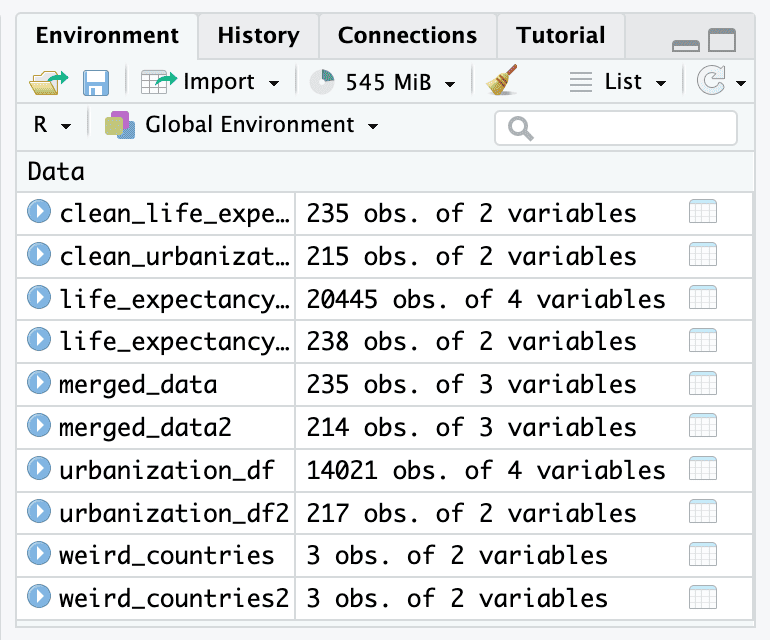The image size is (770, 640).
Task: Expand the urbanization_df2 structure arrow
Action: [x=39, y=512]
